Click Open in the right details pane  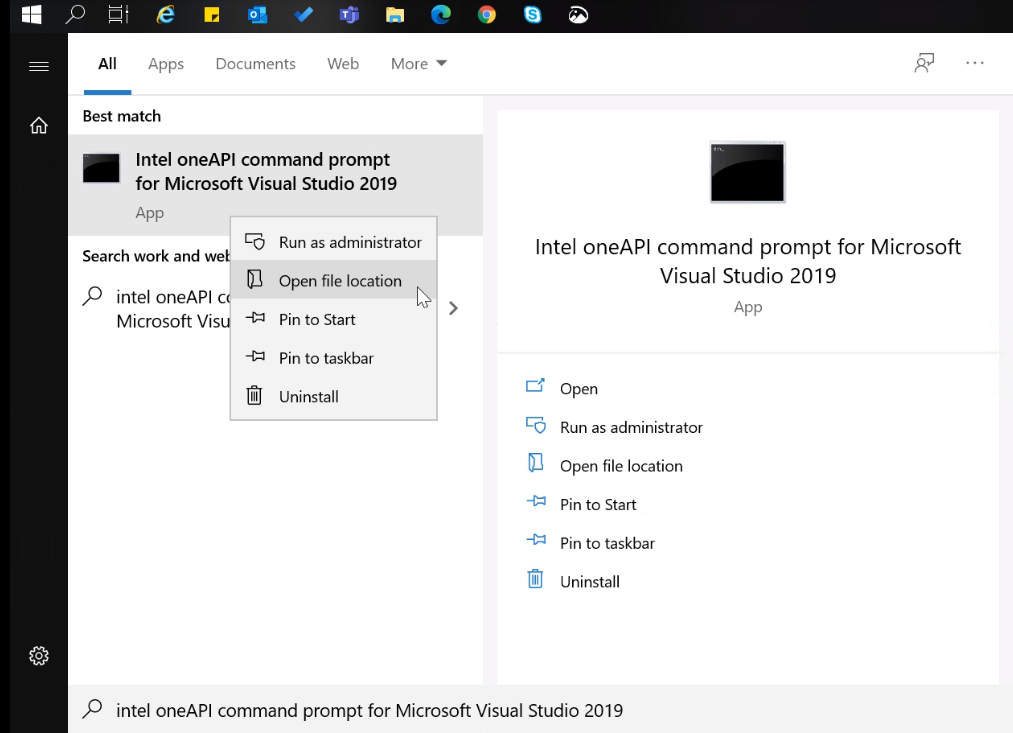point(578,389)
